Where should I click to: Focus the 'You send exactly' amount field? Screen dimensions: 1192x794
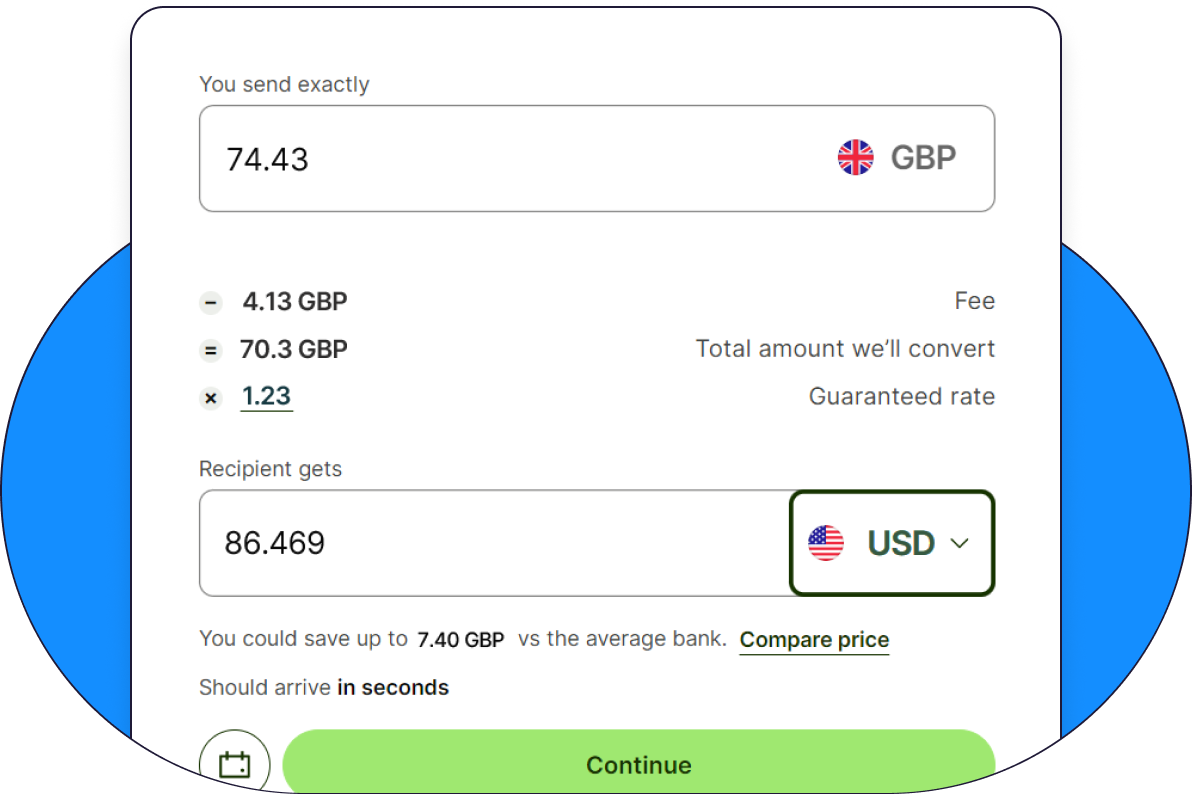pyautogui.click(x=500, y=159)
